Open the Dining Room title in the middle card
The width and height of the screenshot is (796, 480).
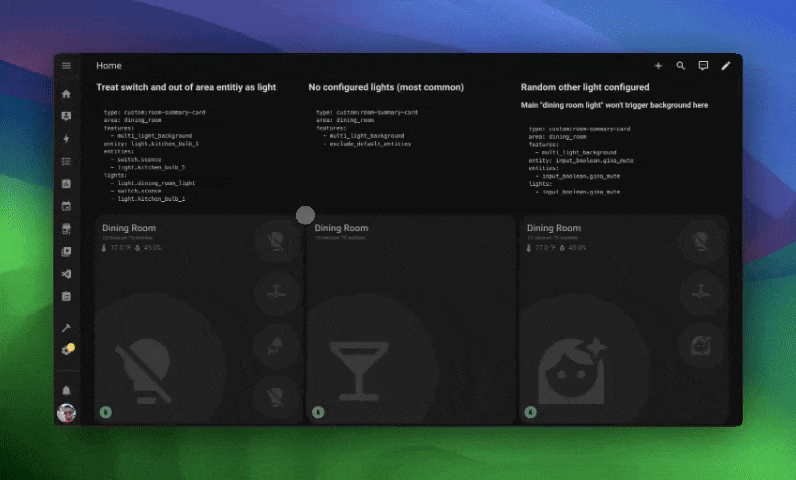coord(341,228)
